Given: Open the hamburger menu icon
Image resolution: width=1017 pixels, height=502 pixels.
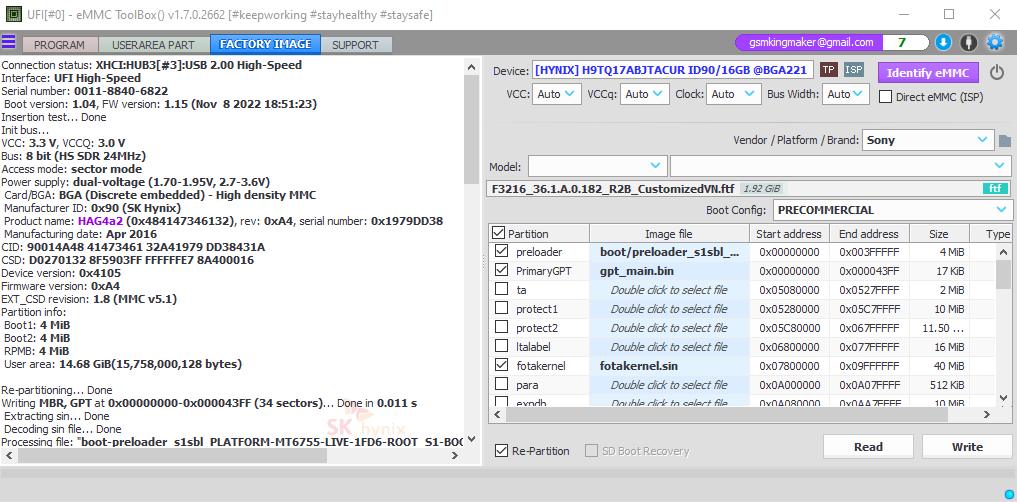Looking at the screenshot, I should click(x=9, y=43).
